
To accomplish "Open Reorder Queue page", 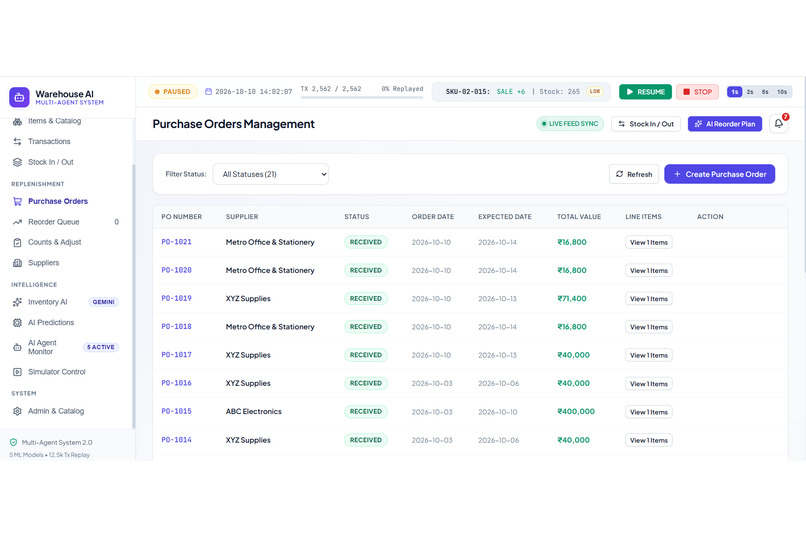I will pos(53,222).
